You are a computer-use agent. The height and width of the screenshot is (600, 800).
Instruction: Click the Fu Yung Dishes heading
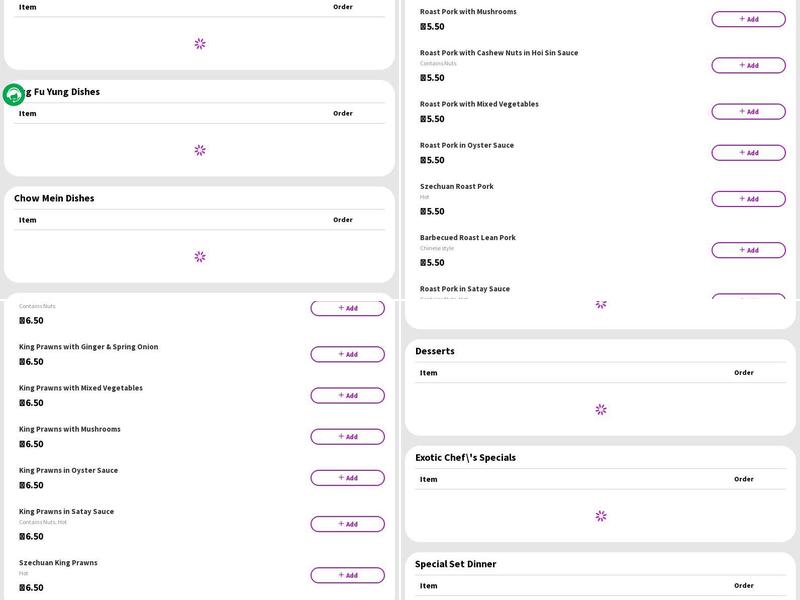pos(62,92)
